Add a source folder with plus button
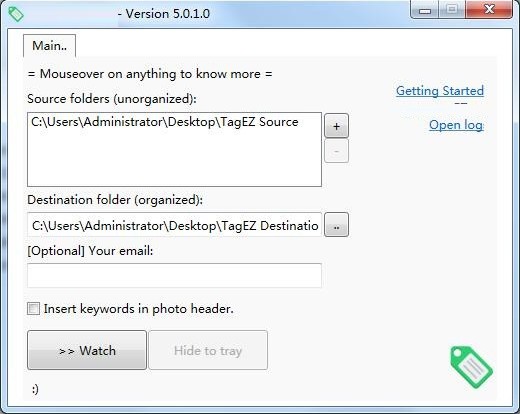This screenshot has width=520, height=414. point(336,126)
